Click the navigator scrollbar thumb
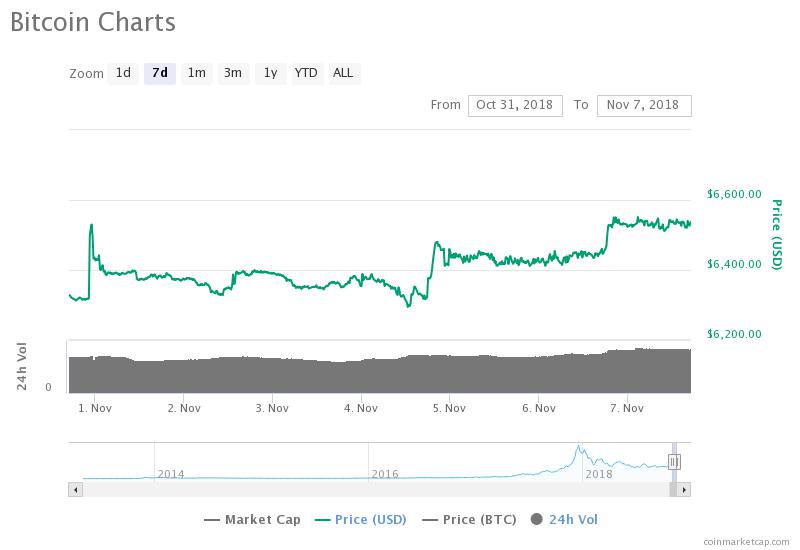This screenshot has width=800, height=550. (x=673, y=490)
